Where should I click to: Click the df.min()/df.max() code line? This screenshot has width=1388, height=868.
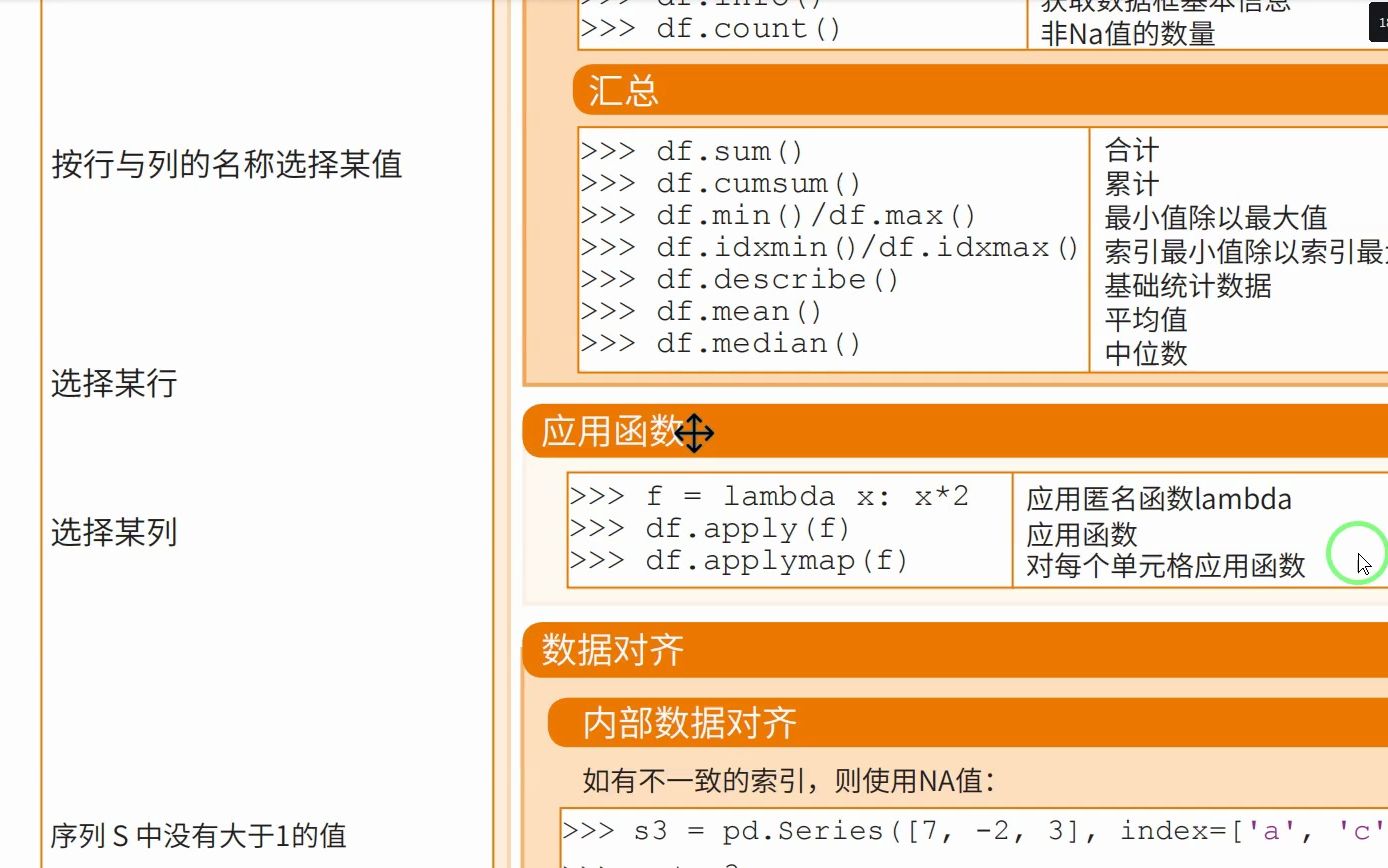[x=778, y=216]
